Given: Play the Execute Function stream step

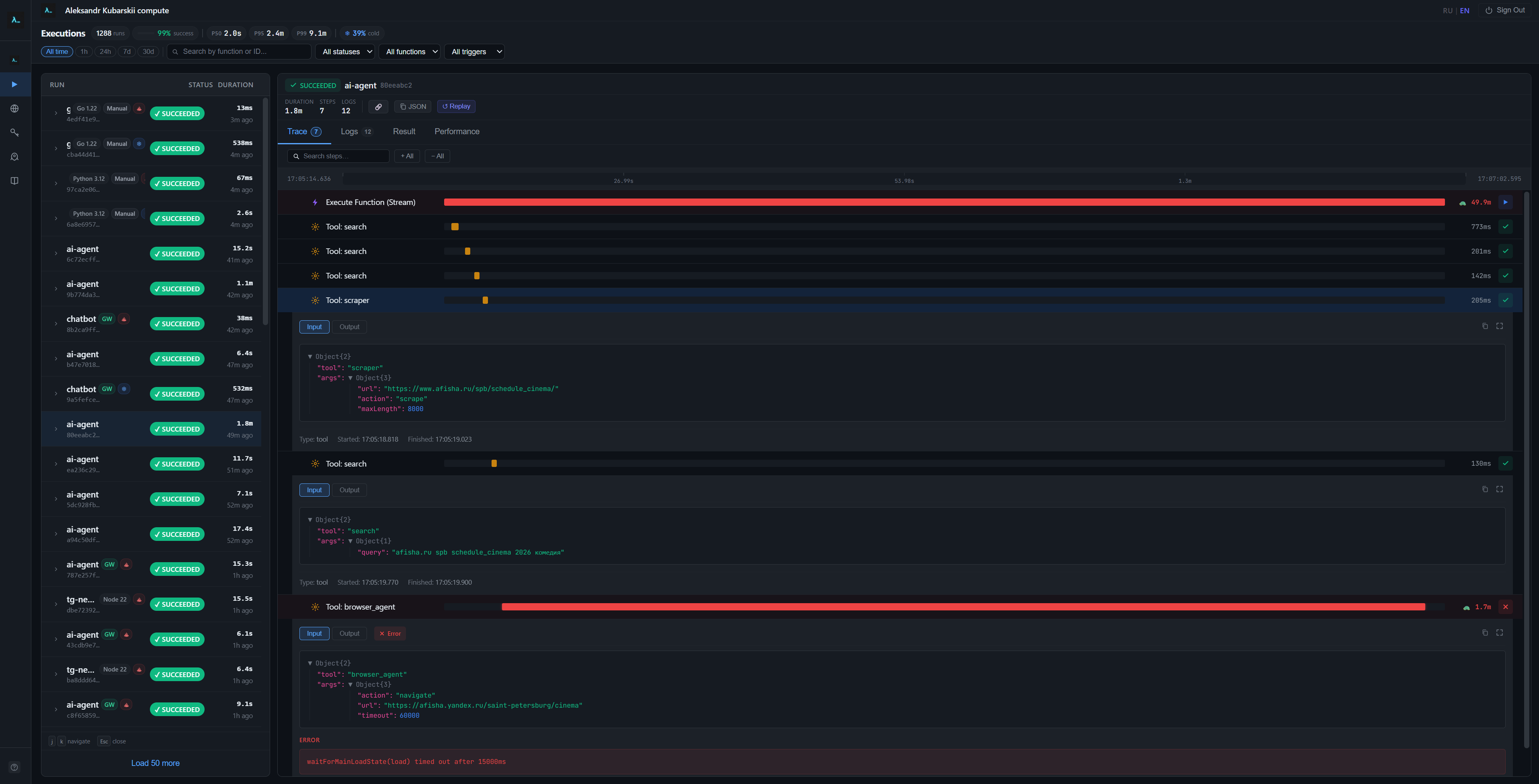Looking at the screenshot, I should point(1505,203).
